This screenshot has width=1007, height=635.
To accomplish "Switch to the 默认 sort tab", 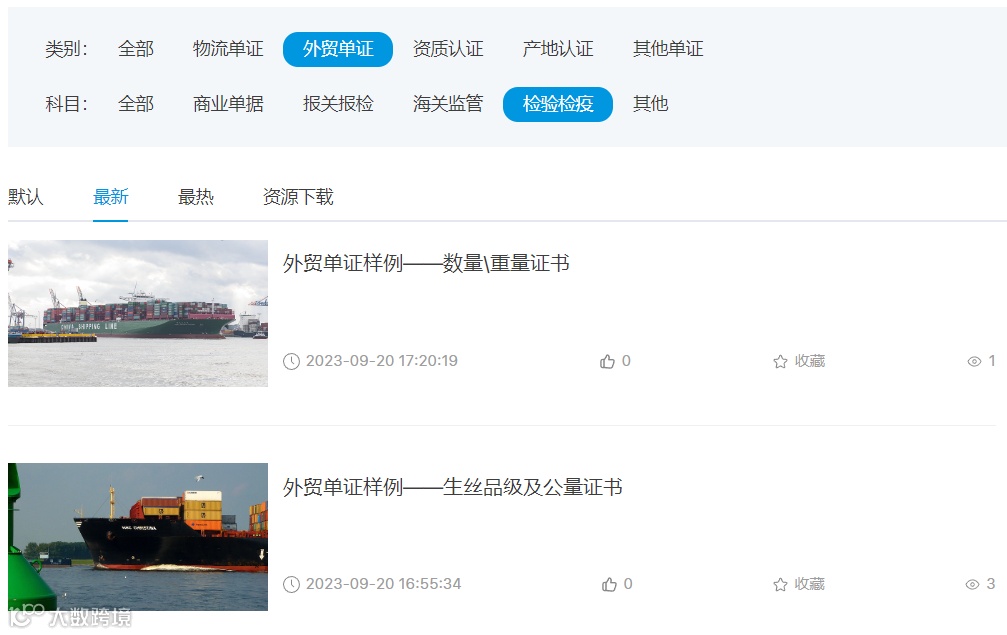I will pos(26,197).
